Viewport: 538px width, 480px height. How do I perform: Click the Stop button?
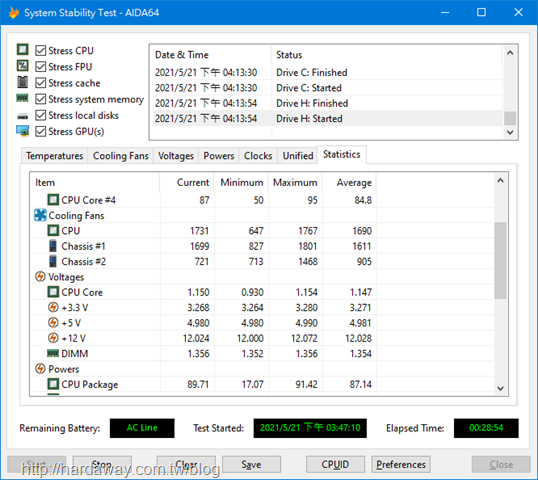click(102, 464)
